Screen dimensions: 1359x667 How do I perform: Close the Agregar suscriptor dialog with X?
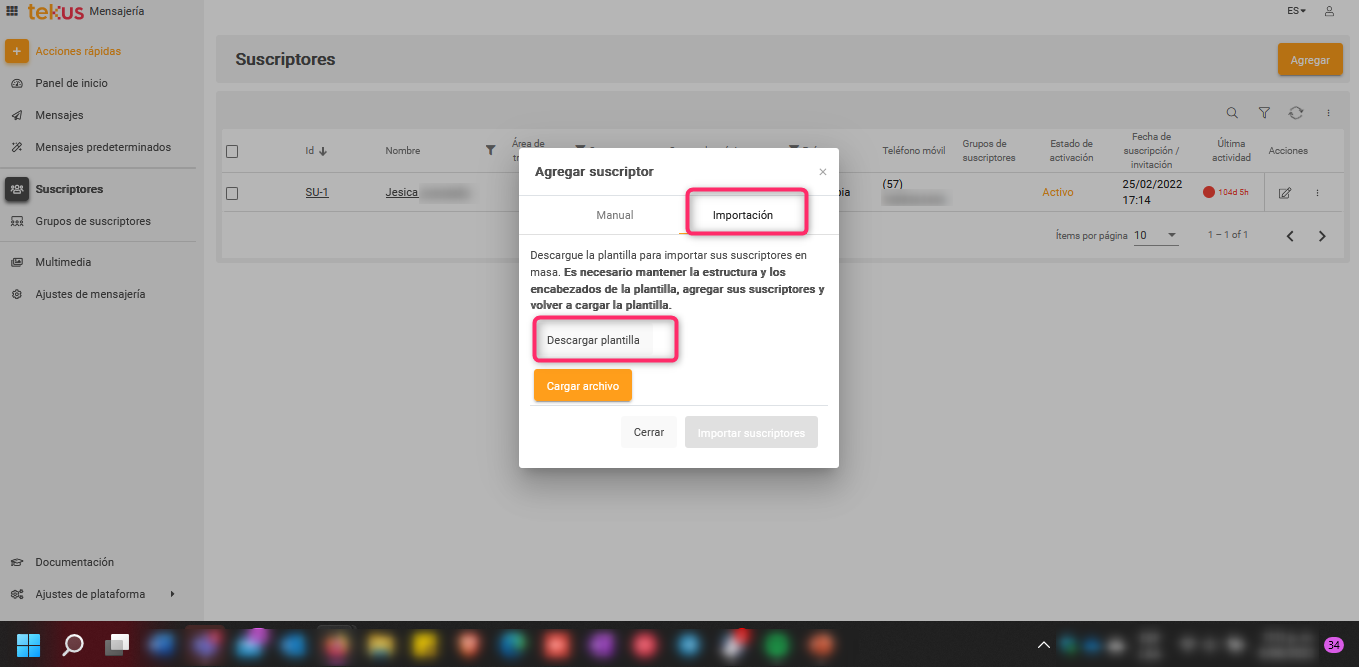pos(823,172)
